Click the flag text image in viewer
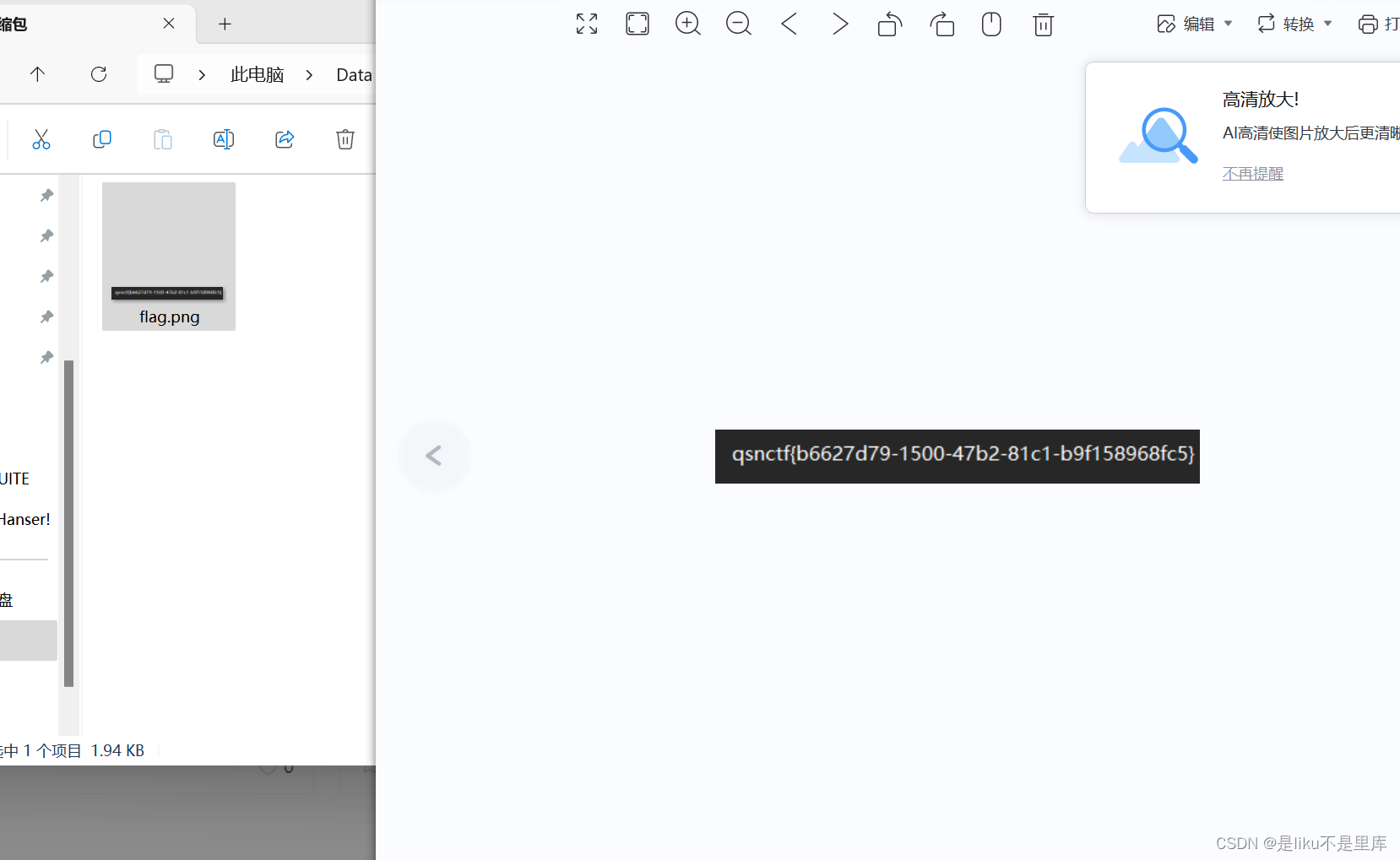1400x860 pixels. tap(958, 457)
